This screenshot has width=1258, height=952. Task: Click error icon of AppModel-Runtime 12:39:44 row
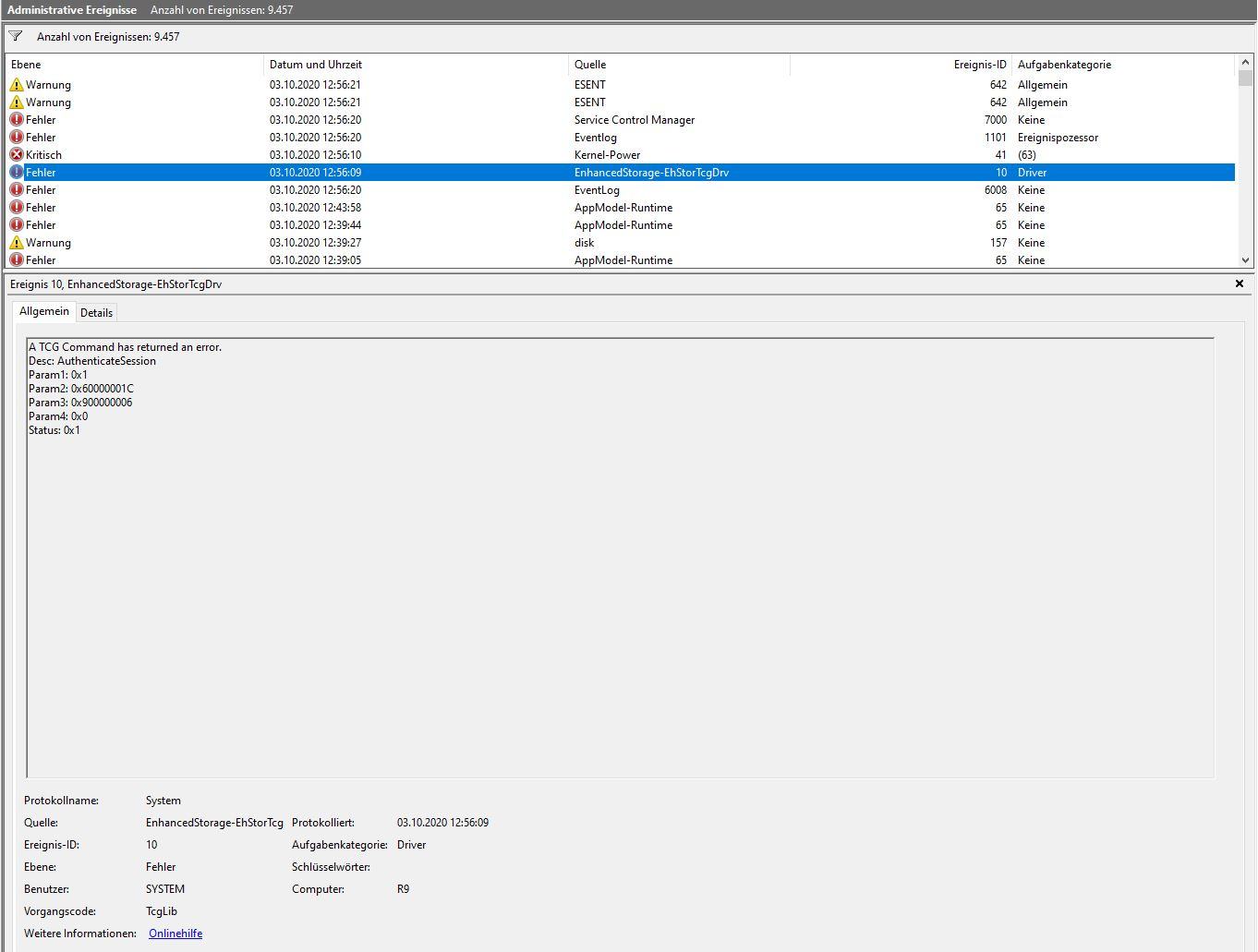click(17, 225)
